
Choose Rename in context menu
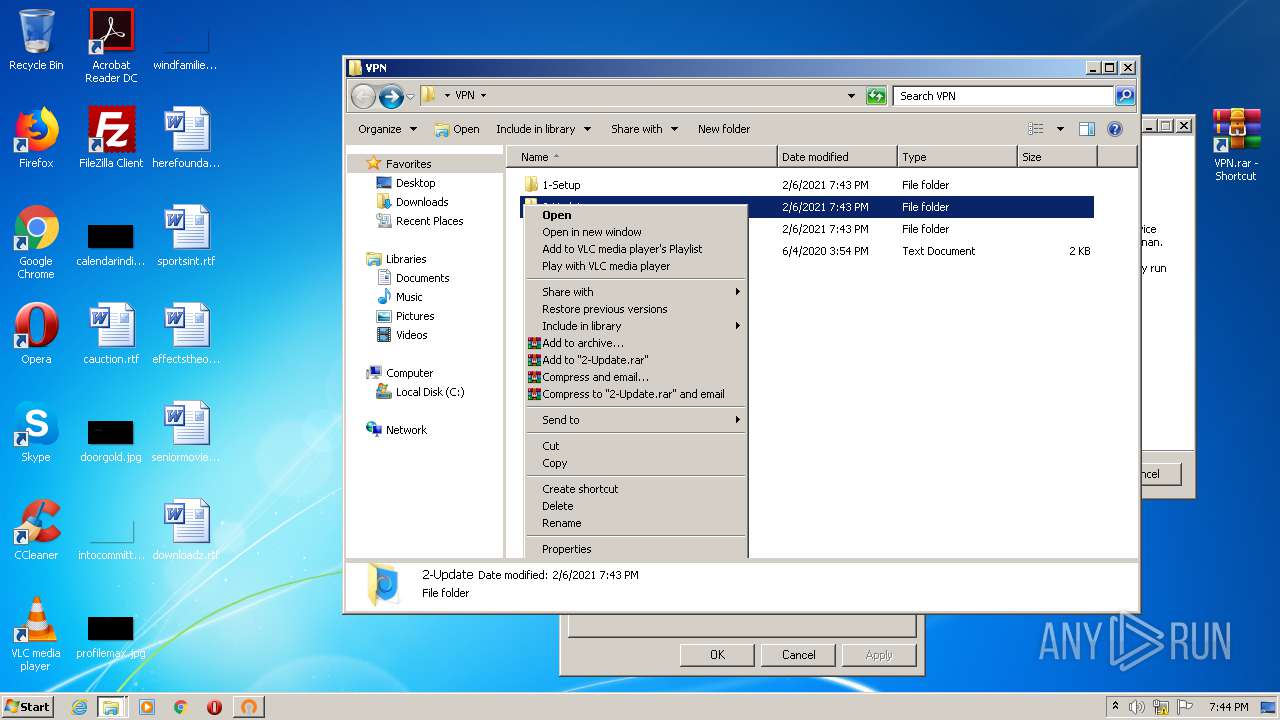click(636, 523)
